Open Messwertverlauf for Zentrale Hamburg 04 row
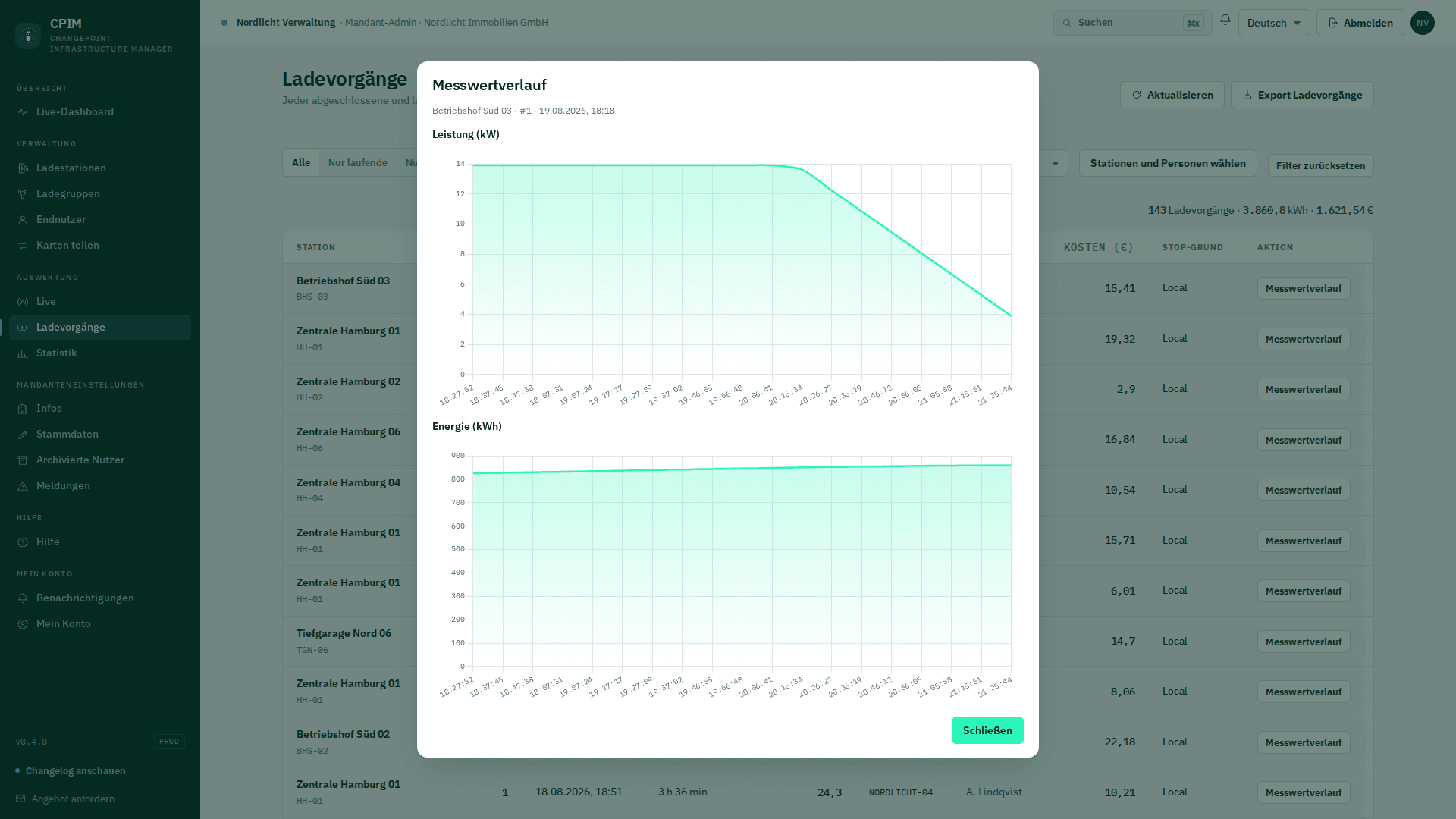 click(1304, 490)
